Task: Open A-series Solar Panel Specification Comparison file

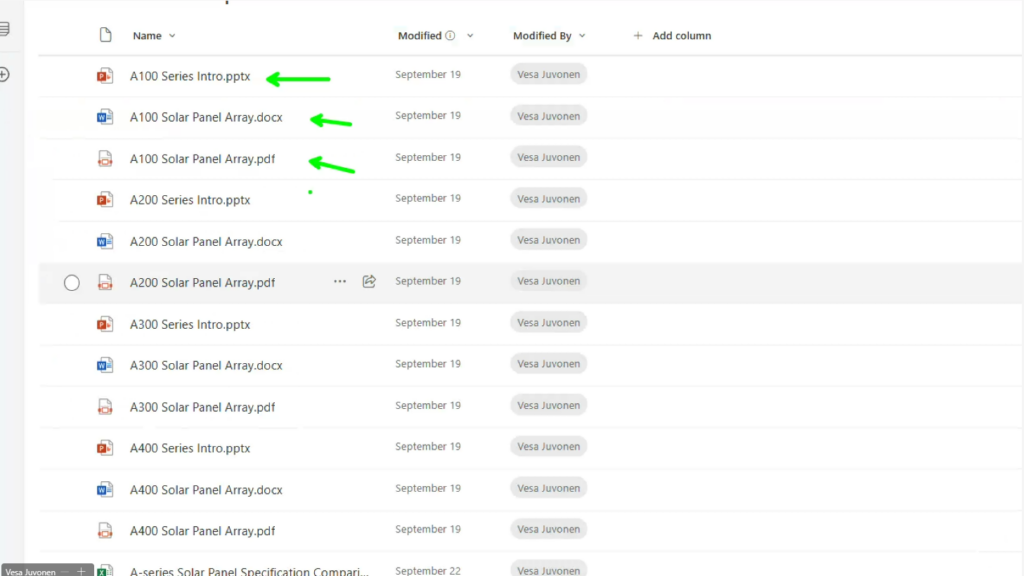Action: coord(249,571)
